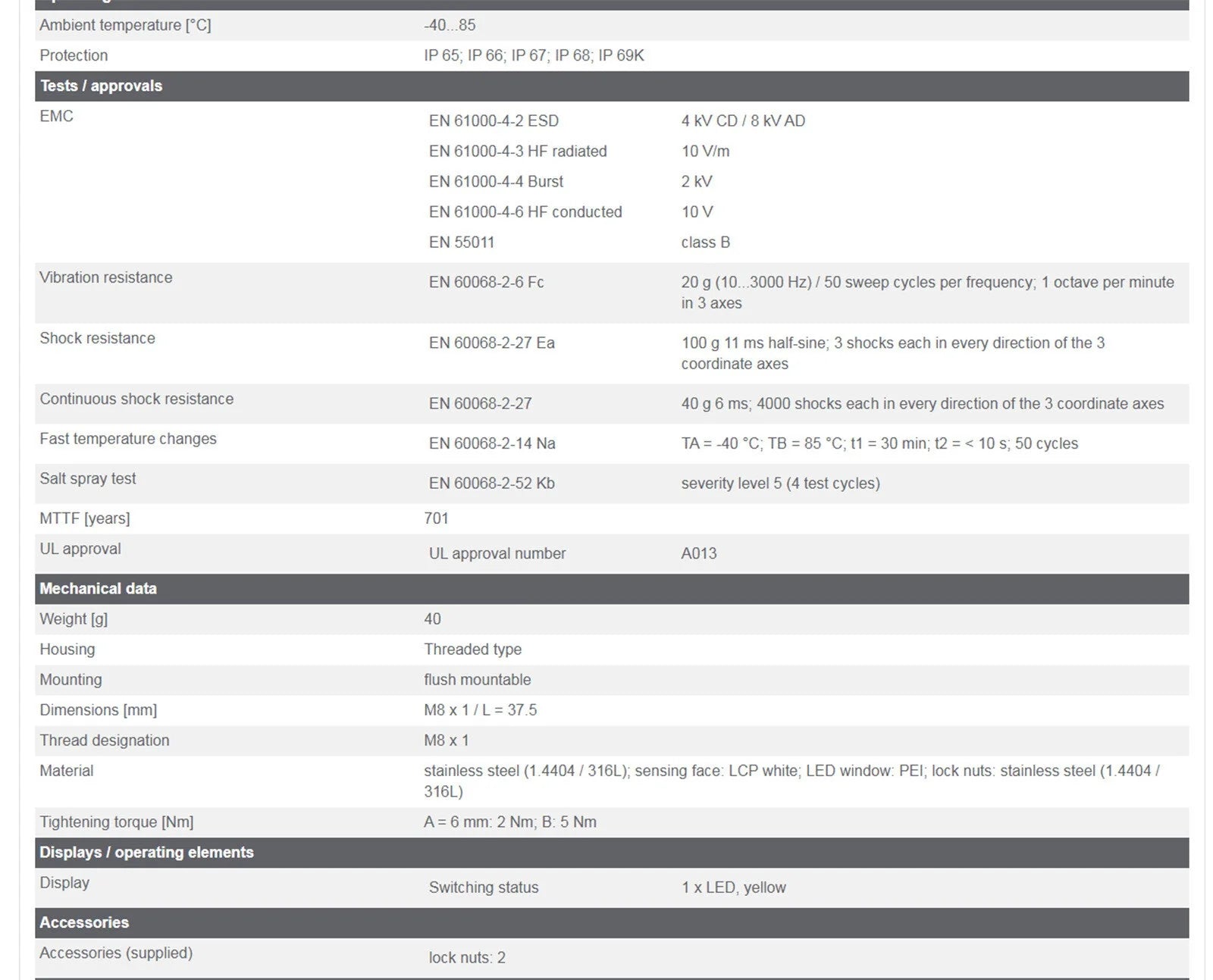Click the Switching status display label
1213x980 pixels.
coord(484,887)
